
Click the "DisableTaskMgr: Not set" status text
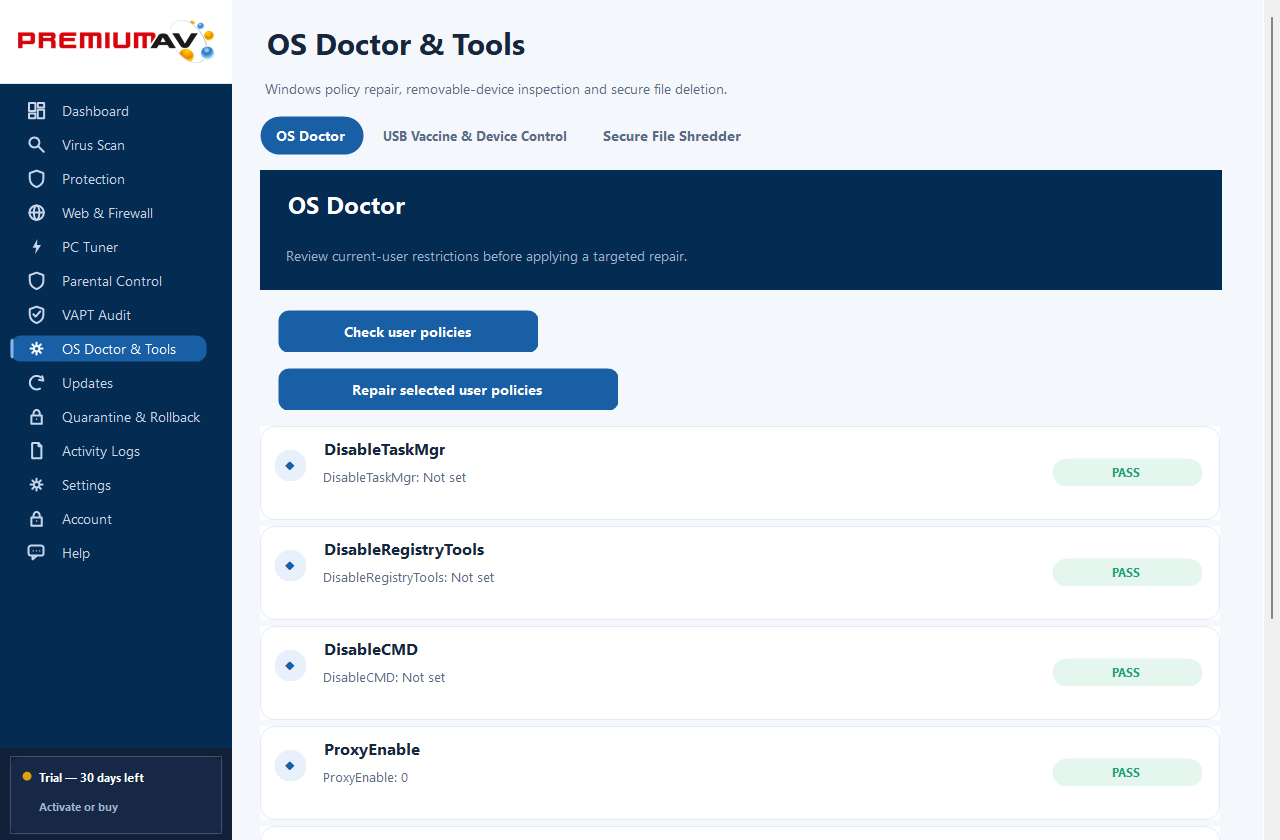click(395, 478)
